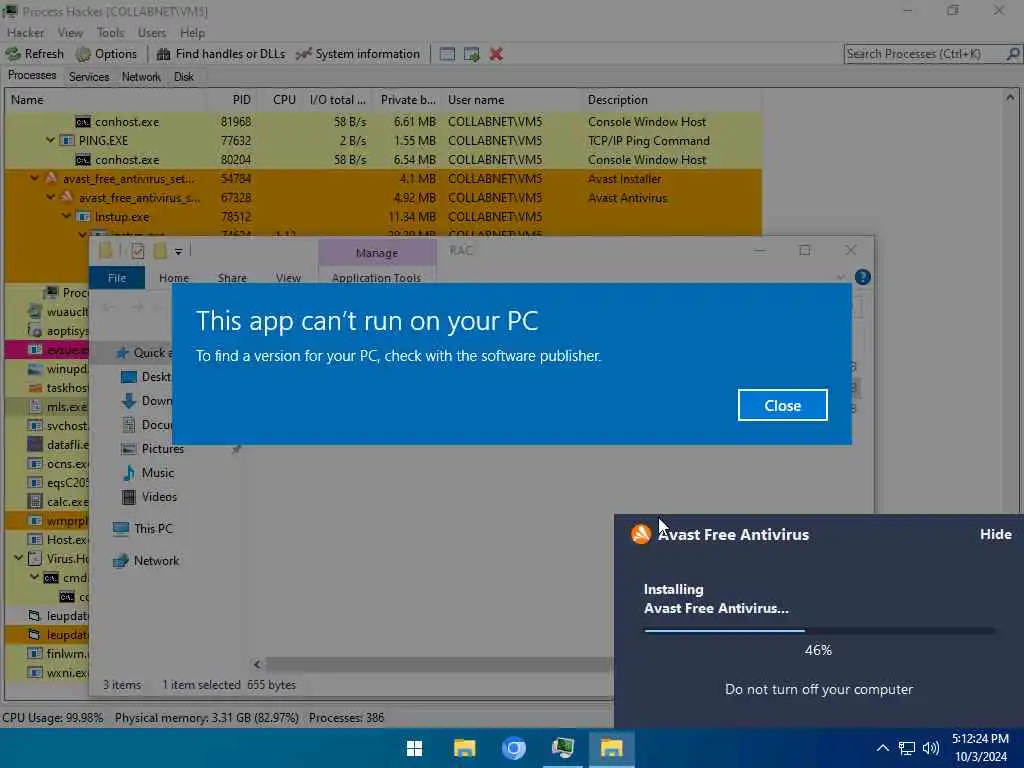Sort by the Description column header
The width and height of the screenshot is (1024, 768).
(671, 100)
